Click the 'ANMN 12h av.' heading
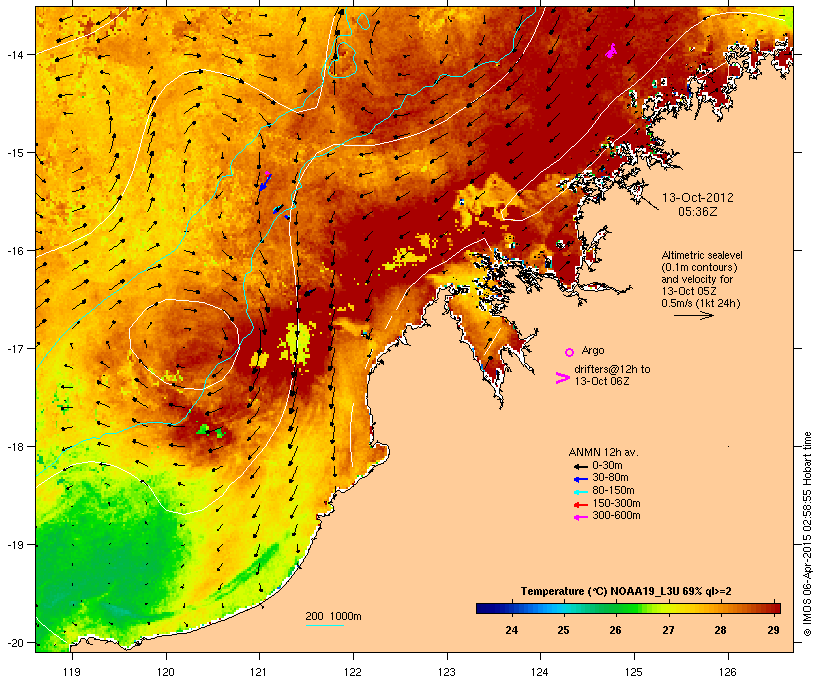 click(x=603, y=452)
